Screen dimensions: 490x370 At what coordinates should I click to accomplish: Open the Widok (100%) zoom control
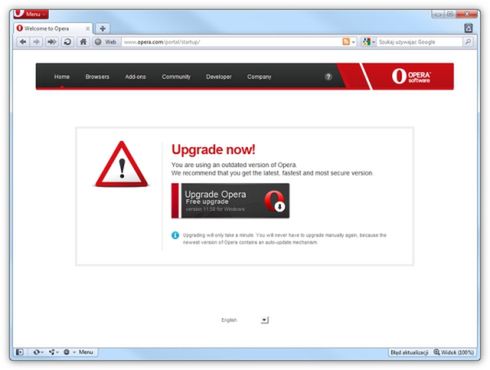click(454, 352)
